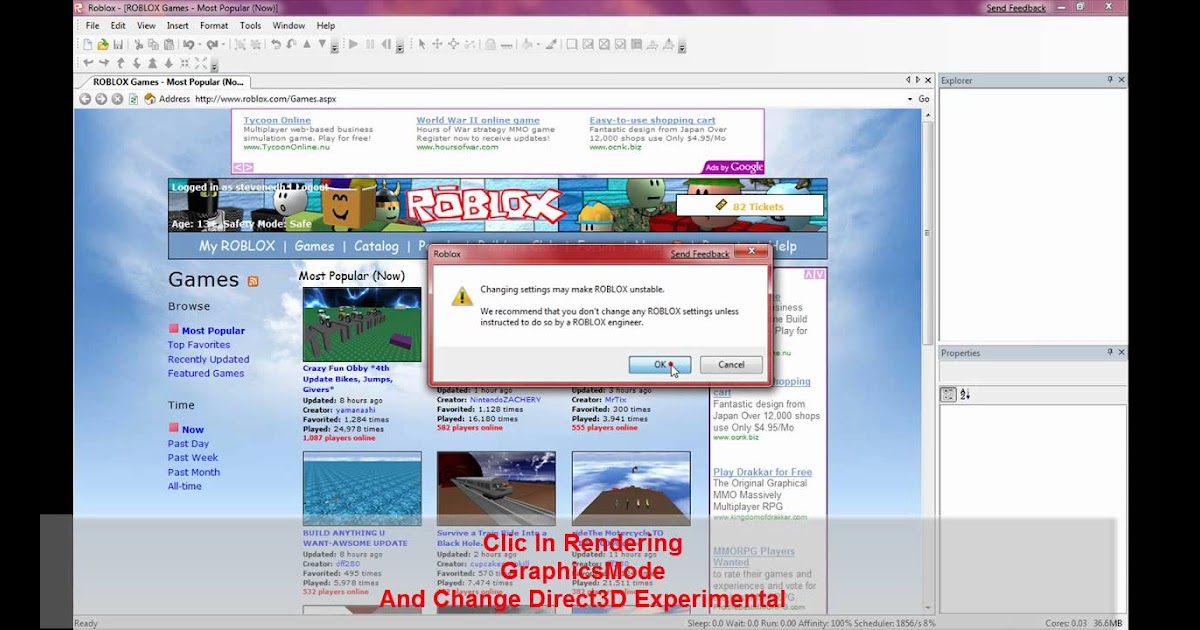Click the Home icon beside Address
Screen dimensions: 1200x630
[x=150, y=99]
